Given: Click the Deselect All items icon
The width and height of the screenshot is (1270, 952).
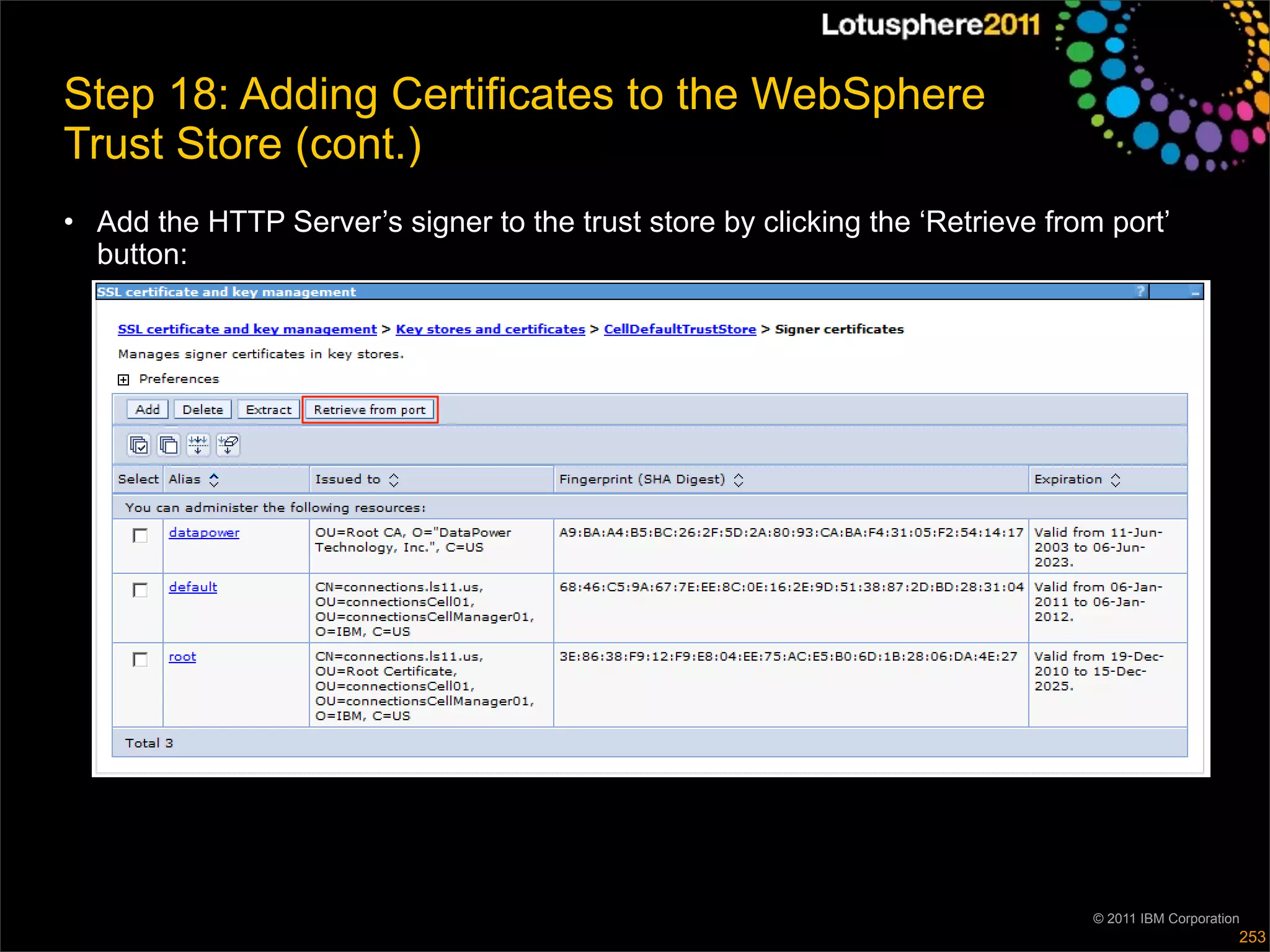Looking at the screenshot, I should click(169, 444).
